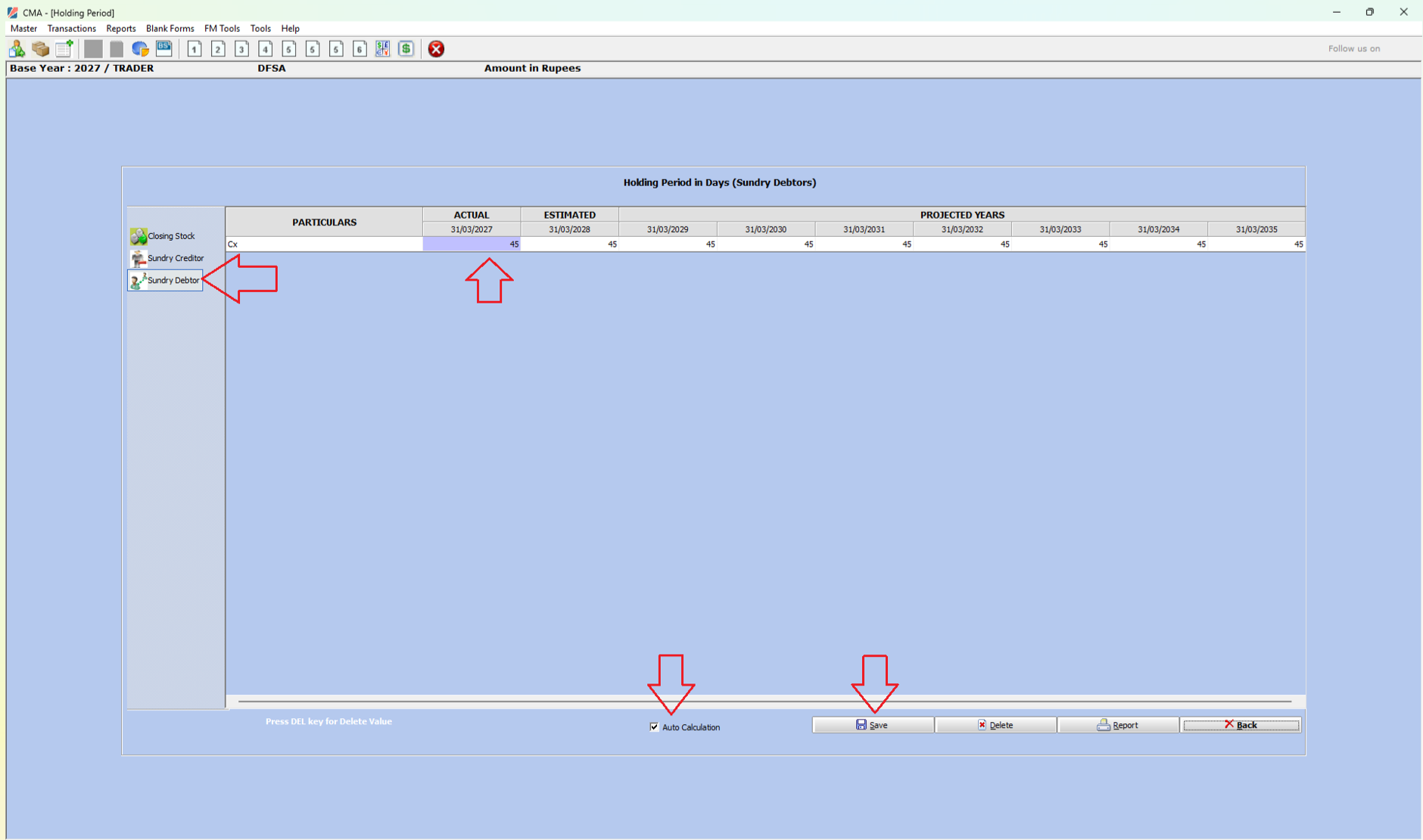Open the Reports menu
This screenshot has width=1423, height=840.
(x=120, y=29)
